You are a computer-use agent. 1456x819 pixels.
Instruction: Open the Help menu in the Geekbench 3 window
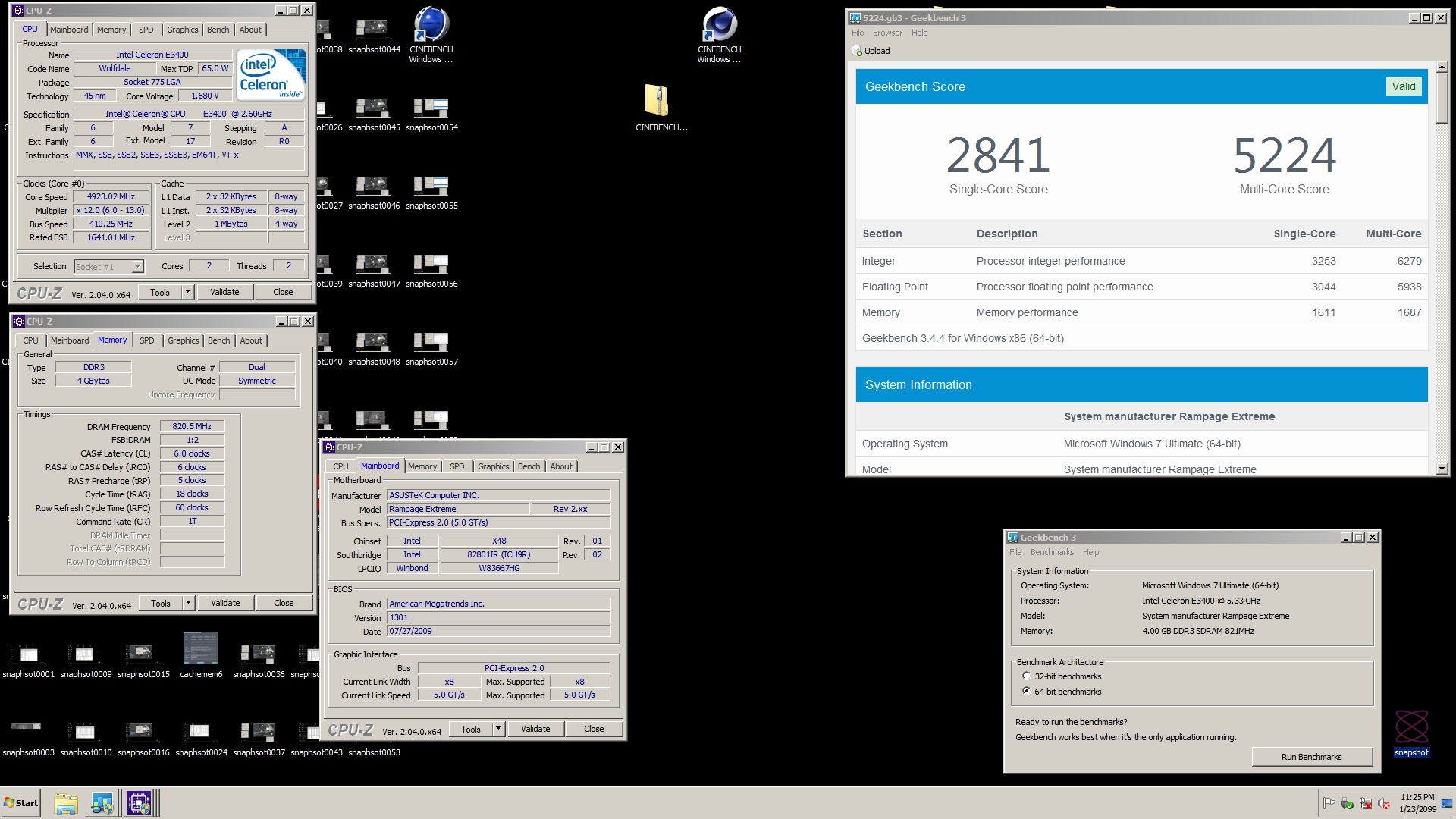click(1090, 552)
